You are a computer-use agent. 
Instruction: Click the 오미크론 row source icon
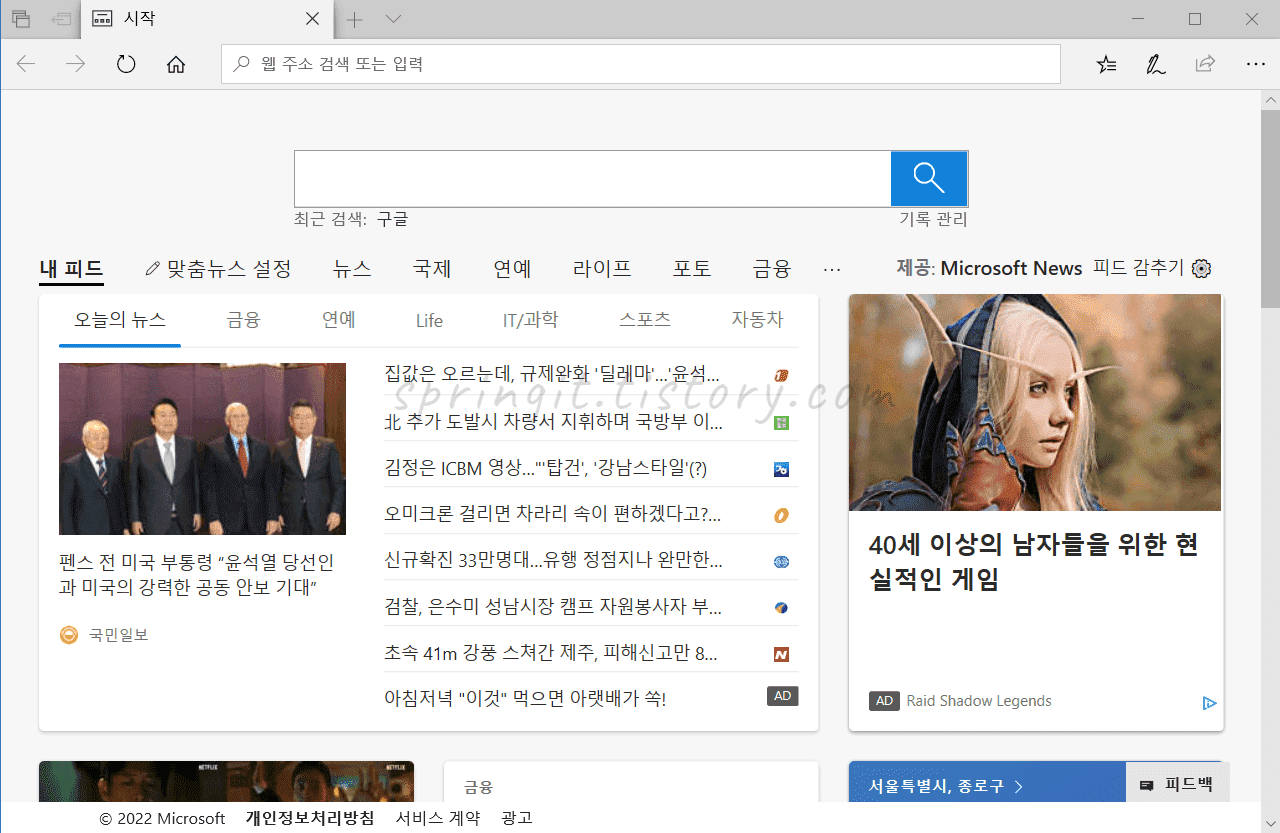tap(782, 515)
